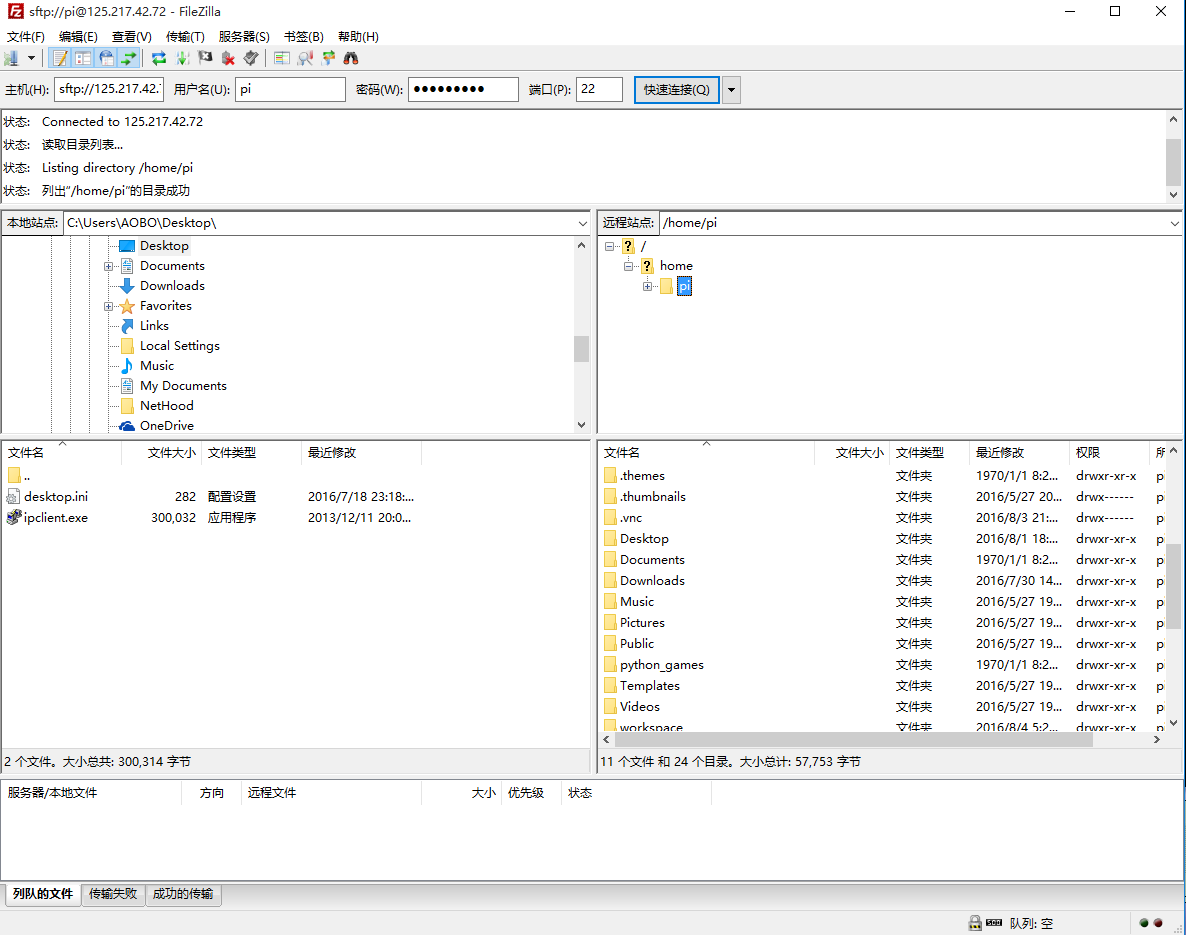The height and width of the screenshot is (935, 1186).
Task: Open the 编辑(E) menu
Action: click(78, 36)
